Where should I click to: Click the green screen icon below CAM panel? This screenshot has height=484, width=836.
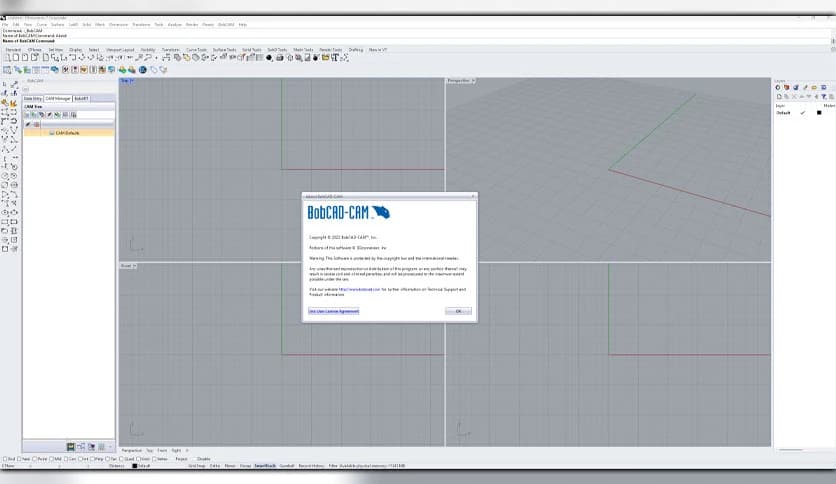70,447
